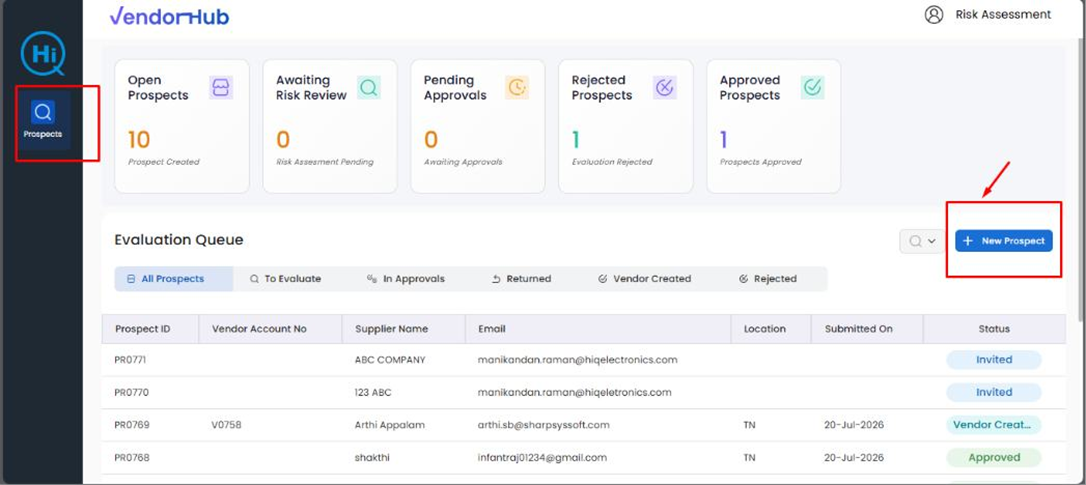Select prospect PR0770
Image resolution: width=1086 pixels, height=485 pixels.
(131, 393)
